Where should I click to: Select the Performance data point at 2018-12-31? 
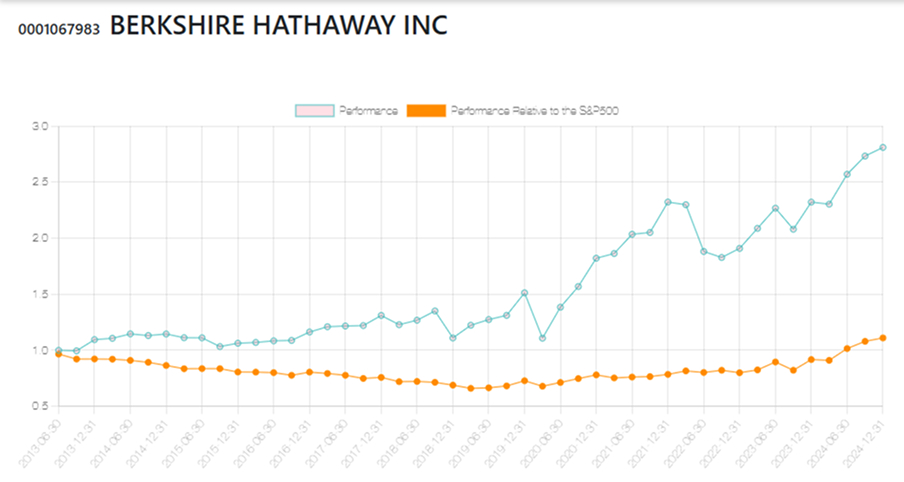pos(453,338)
